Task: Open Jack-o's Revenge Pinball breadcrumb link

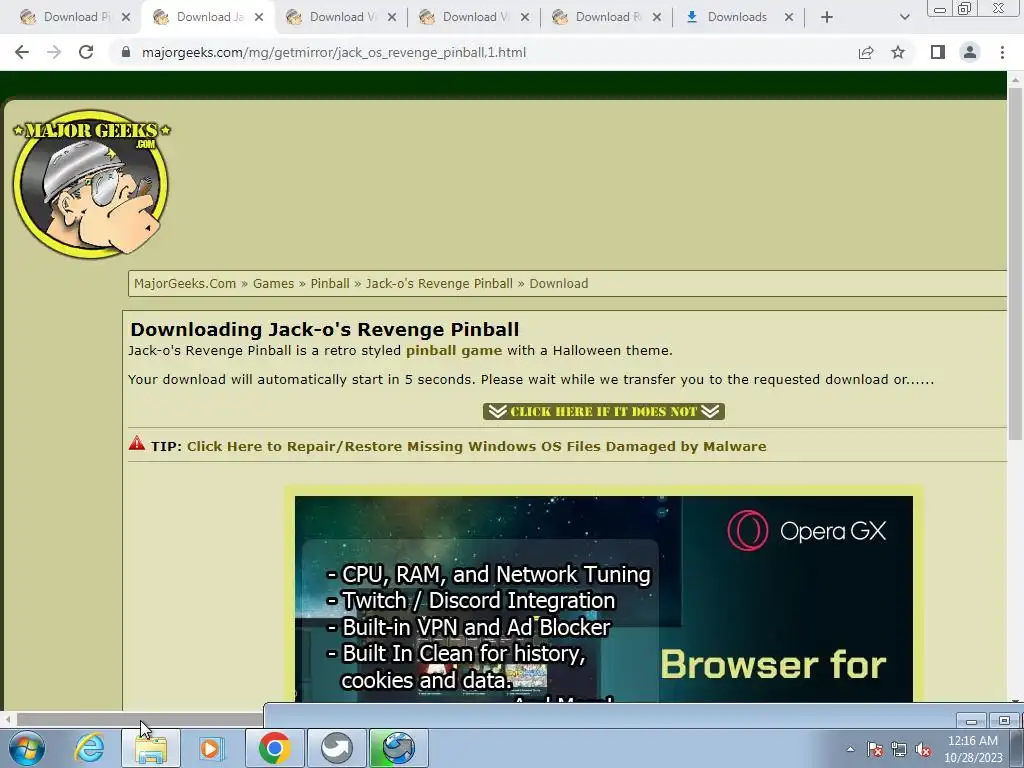Action: tap(439, 283)
